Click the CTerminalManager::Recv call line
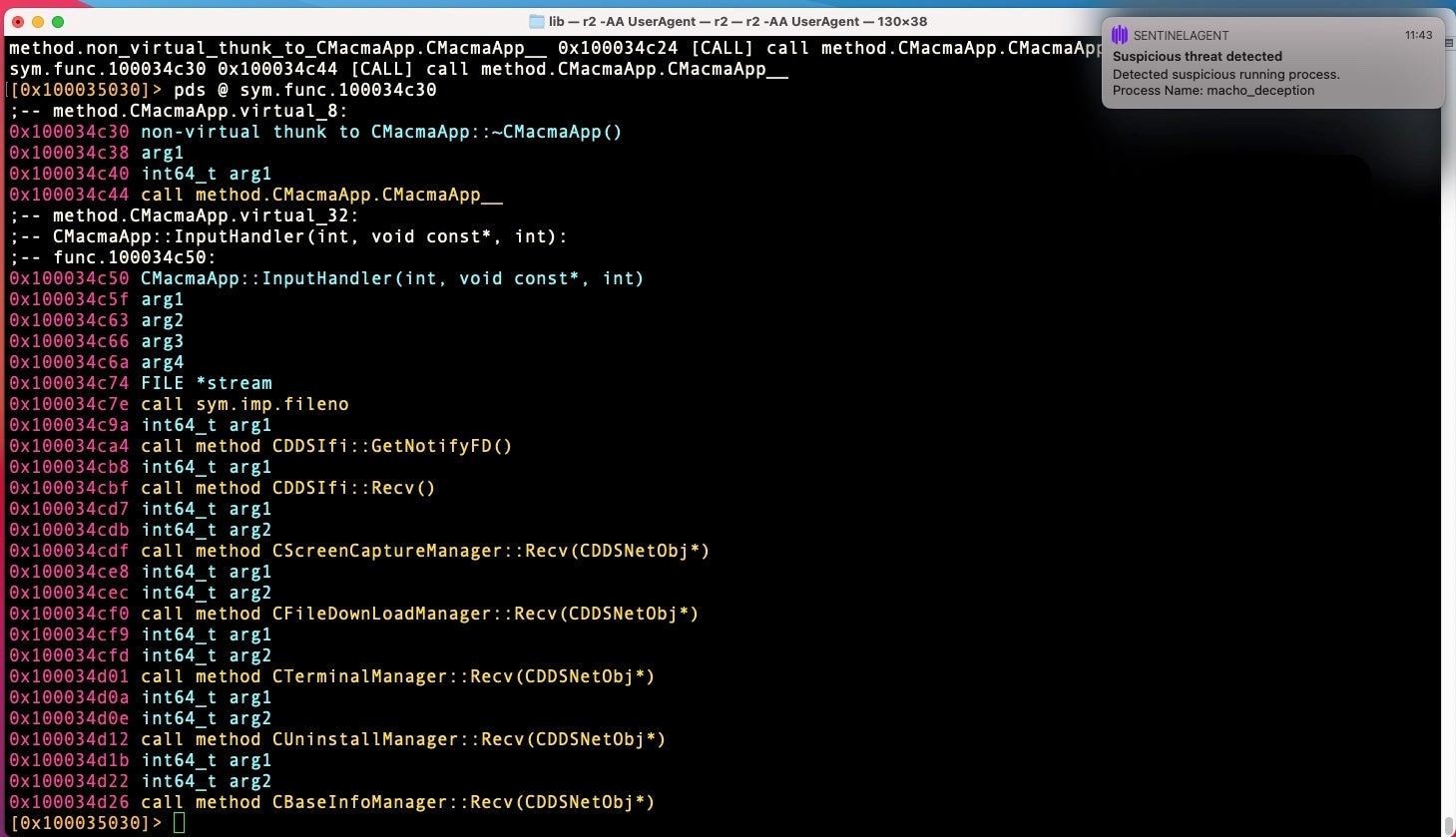 tap(397, 676)
